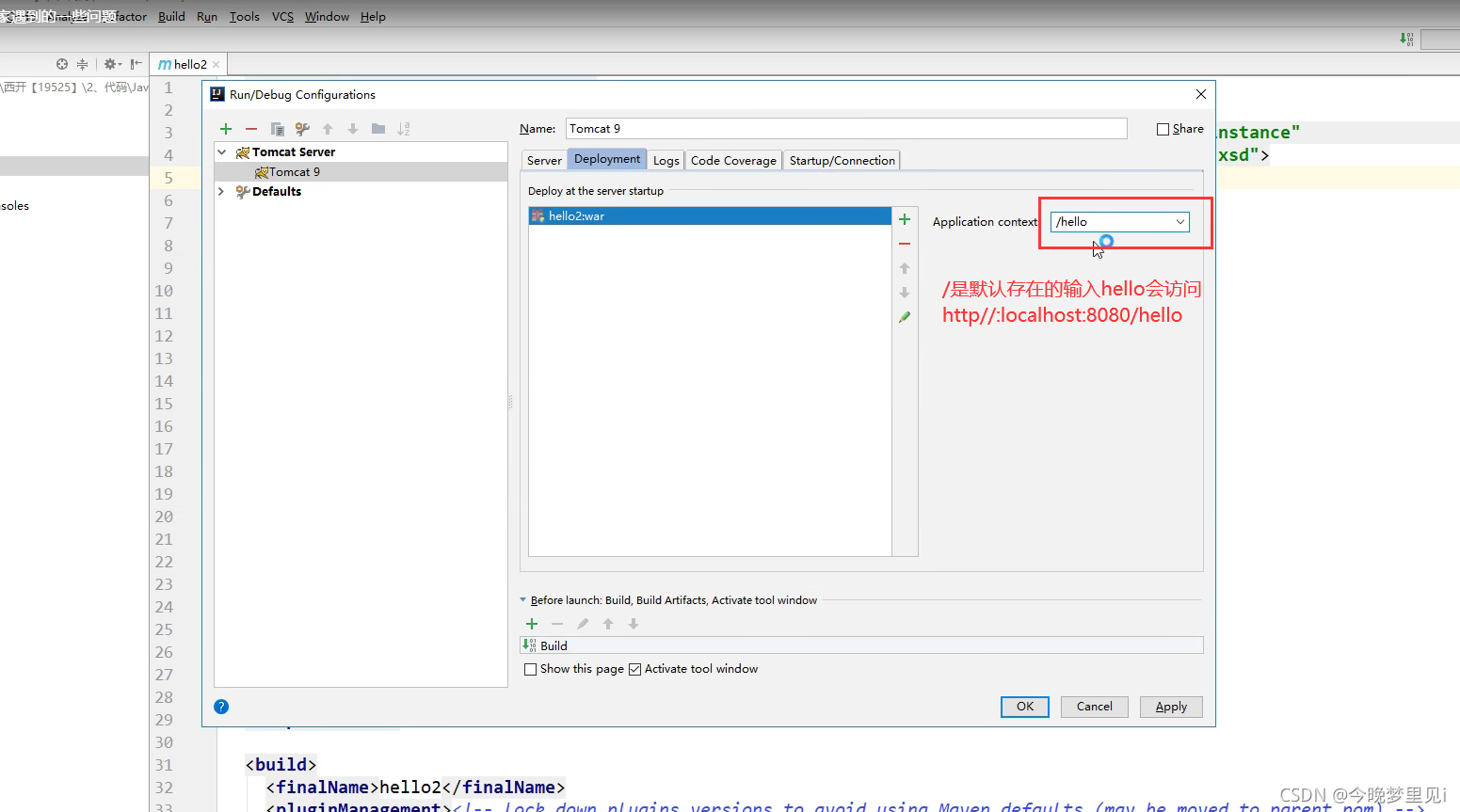Close the hello2 editor tab
Image resolution: width=1460 pixels, height=812 pixels.
(217, 65)
